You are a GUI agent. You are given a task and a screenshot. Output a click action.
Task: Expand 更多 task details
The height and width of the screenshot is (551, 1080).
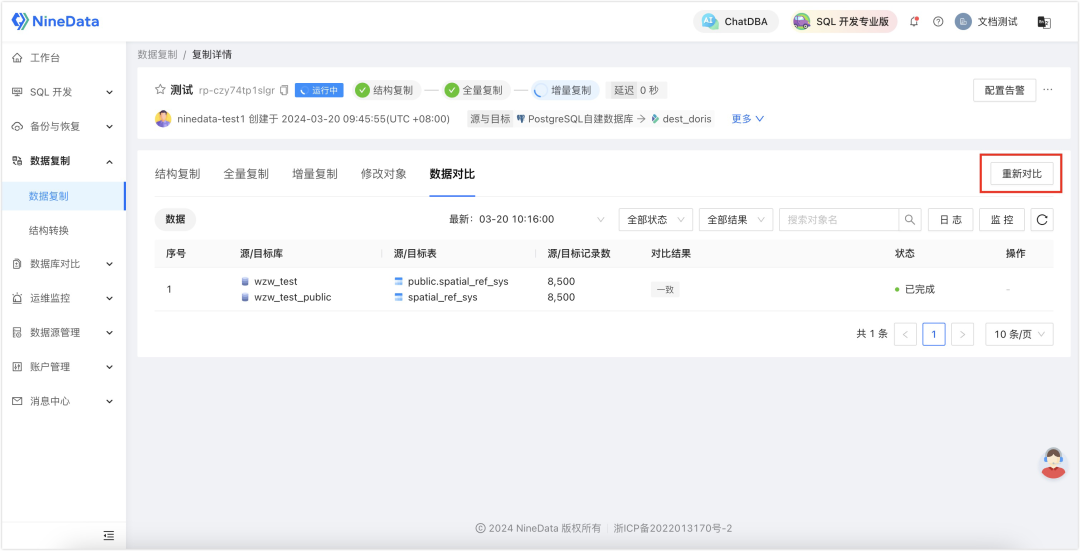click(748, 118)
